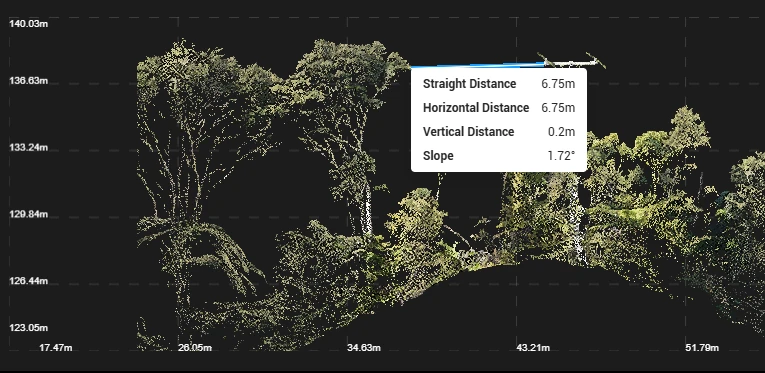
Task: Click the 133.24m elevation axis label
Action: [29, 147]
